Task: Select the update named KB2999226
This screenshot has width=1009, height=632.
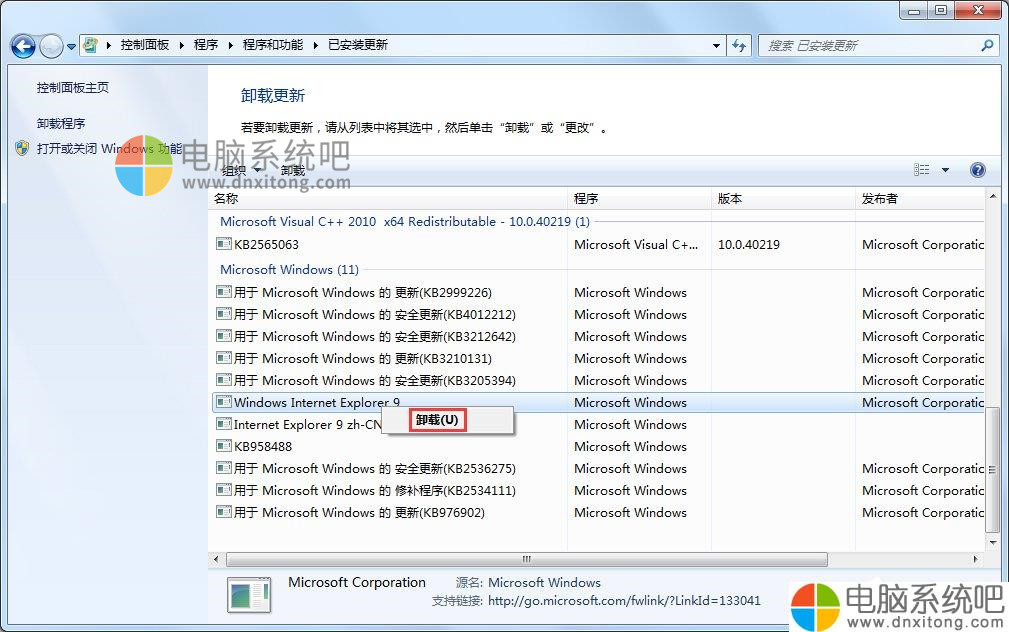Action: 363,293
